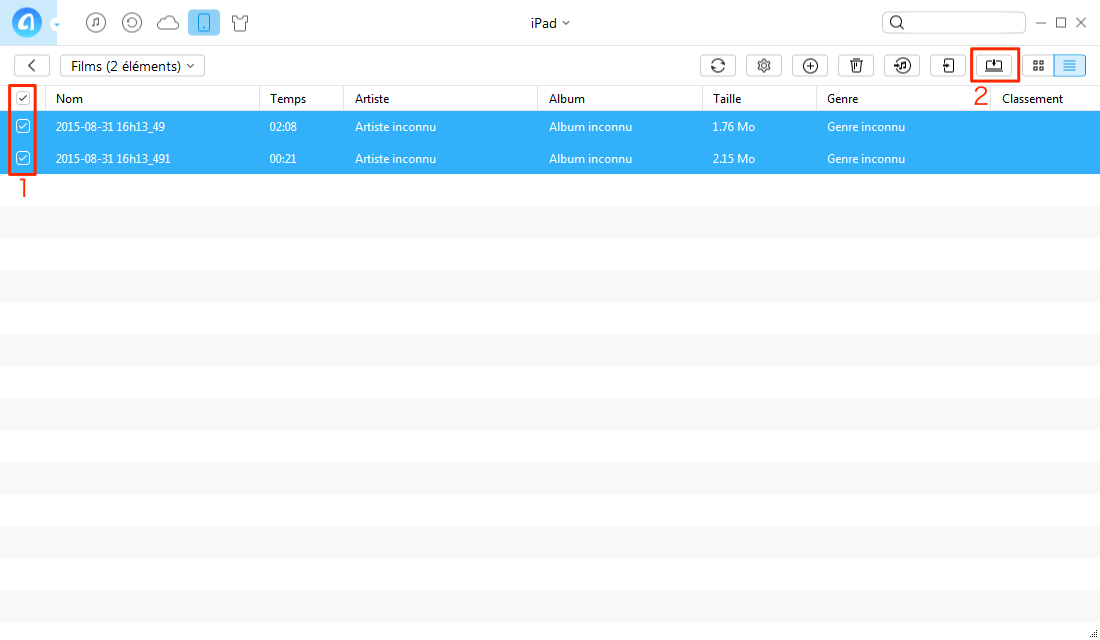The height and width of the screenshot is (640, 1100).
Task: Open the t-shirt skin icon
Action: click(240, 23)
